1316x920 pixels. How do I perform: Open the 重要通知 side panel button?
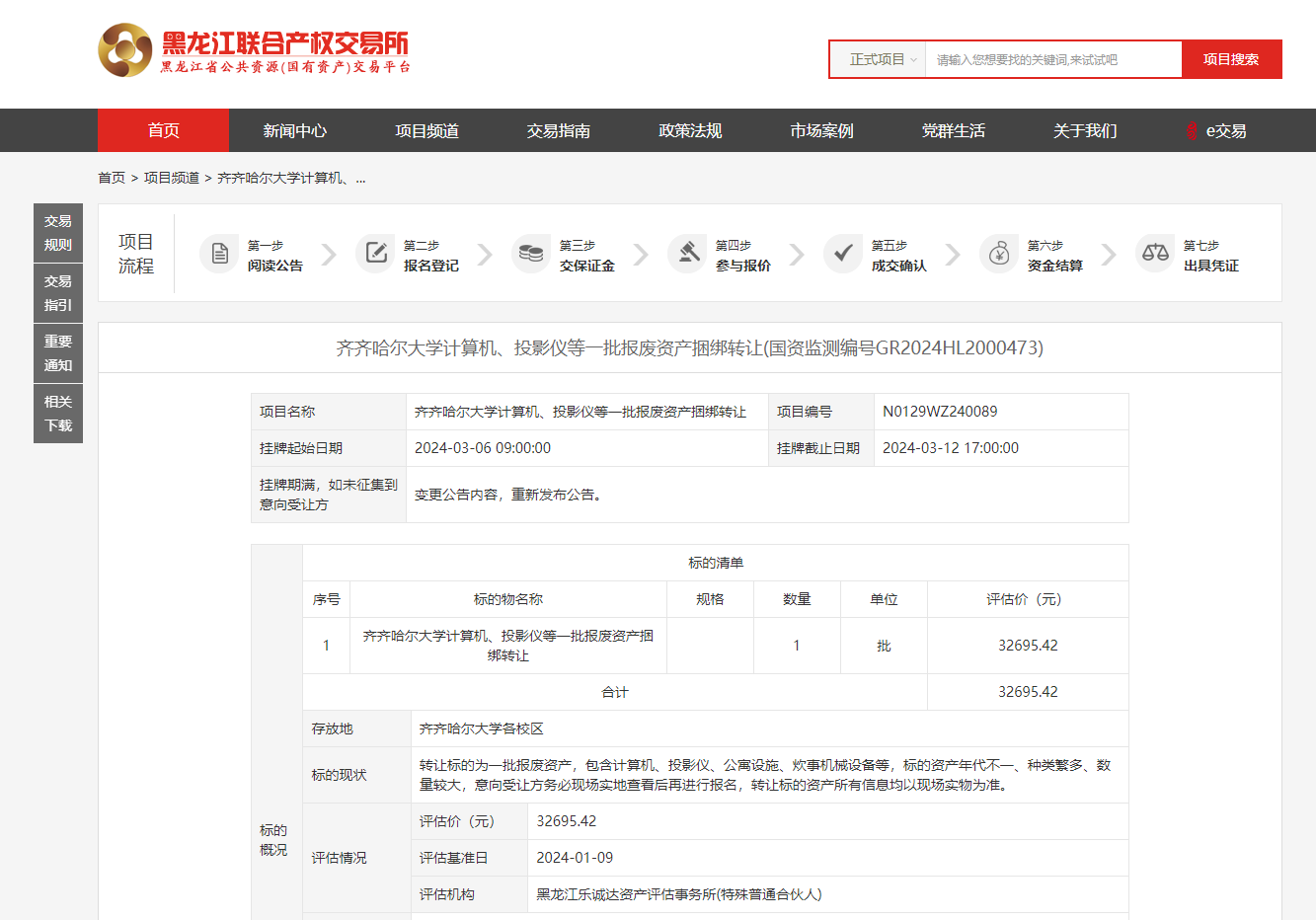58,353
